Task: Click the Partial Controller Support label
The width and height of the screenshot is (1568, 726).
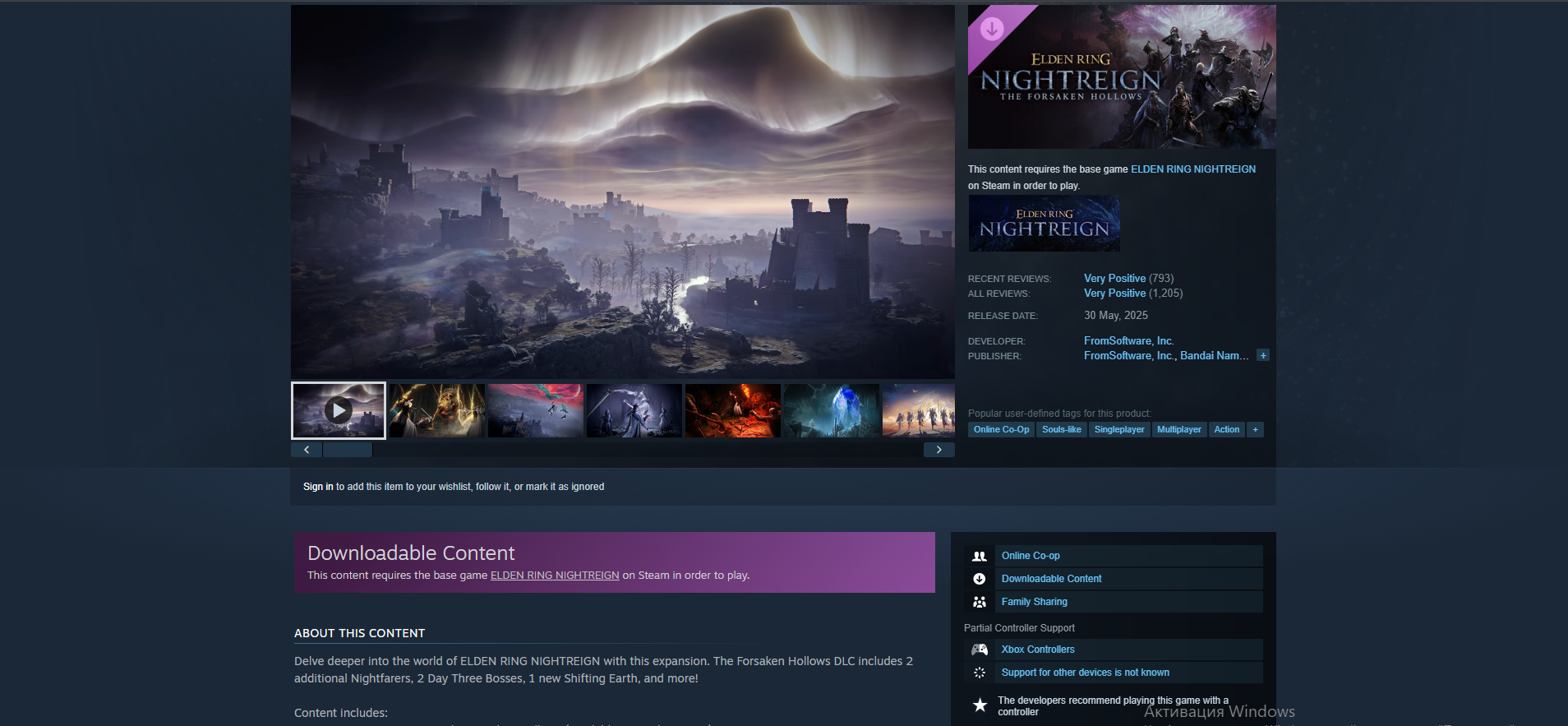Action: pos(1019,628)
